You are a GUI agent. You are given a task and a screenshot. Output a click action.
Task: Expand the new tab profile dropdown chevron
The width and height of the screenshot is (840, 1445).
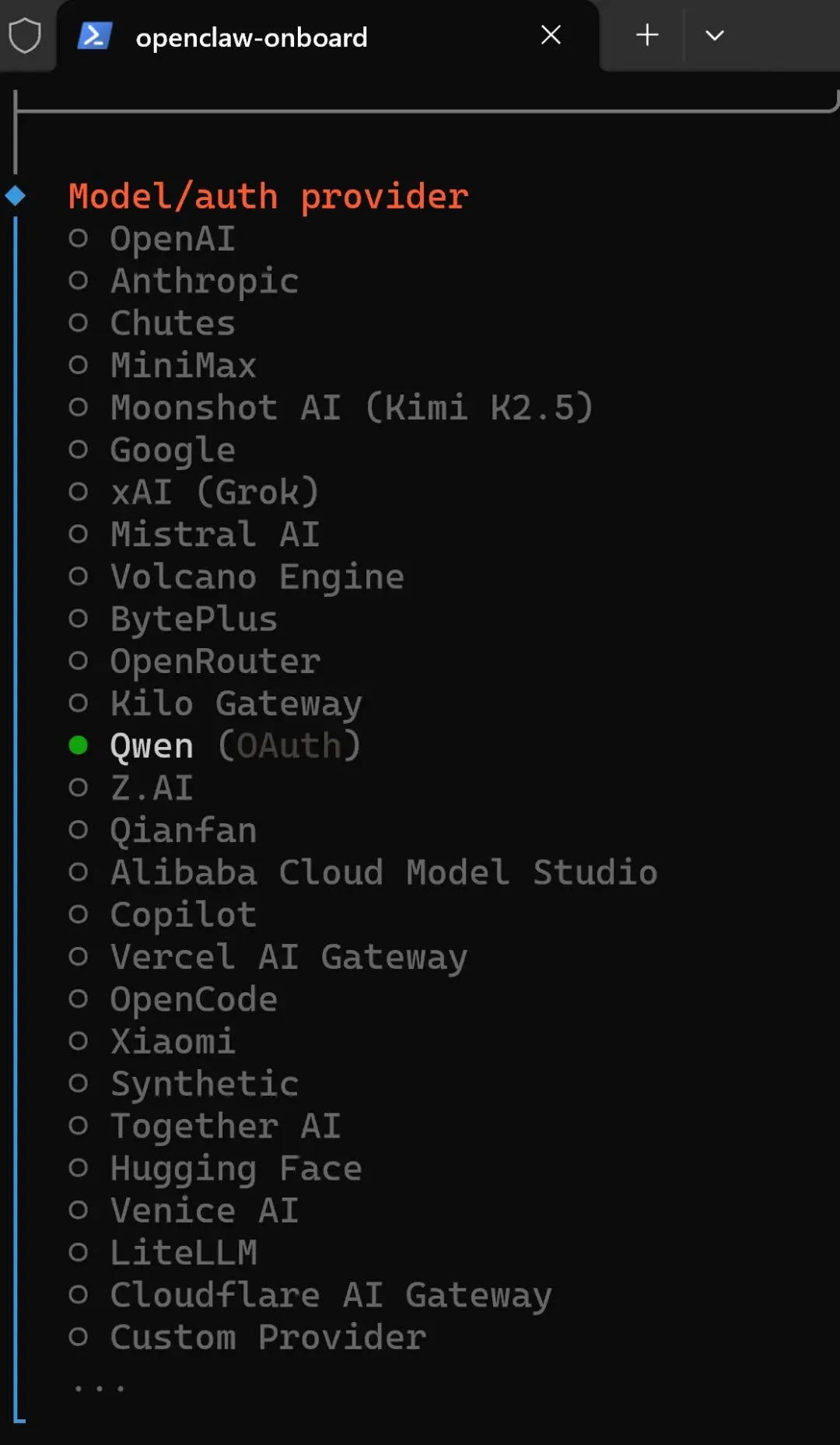tap(714, 36)
